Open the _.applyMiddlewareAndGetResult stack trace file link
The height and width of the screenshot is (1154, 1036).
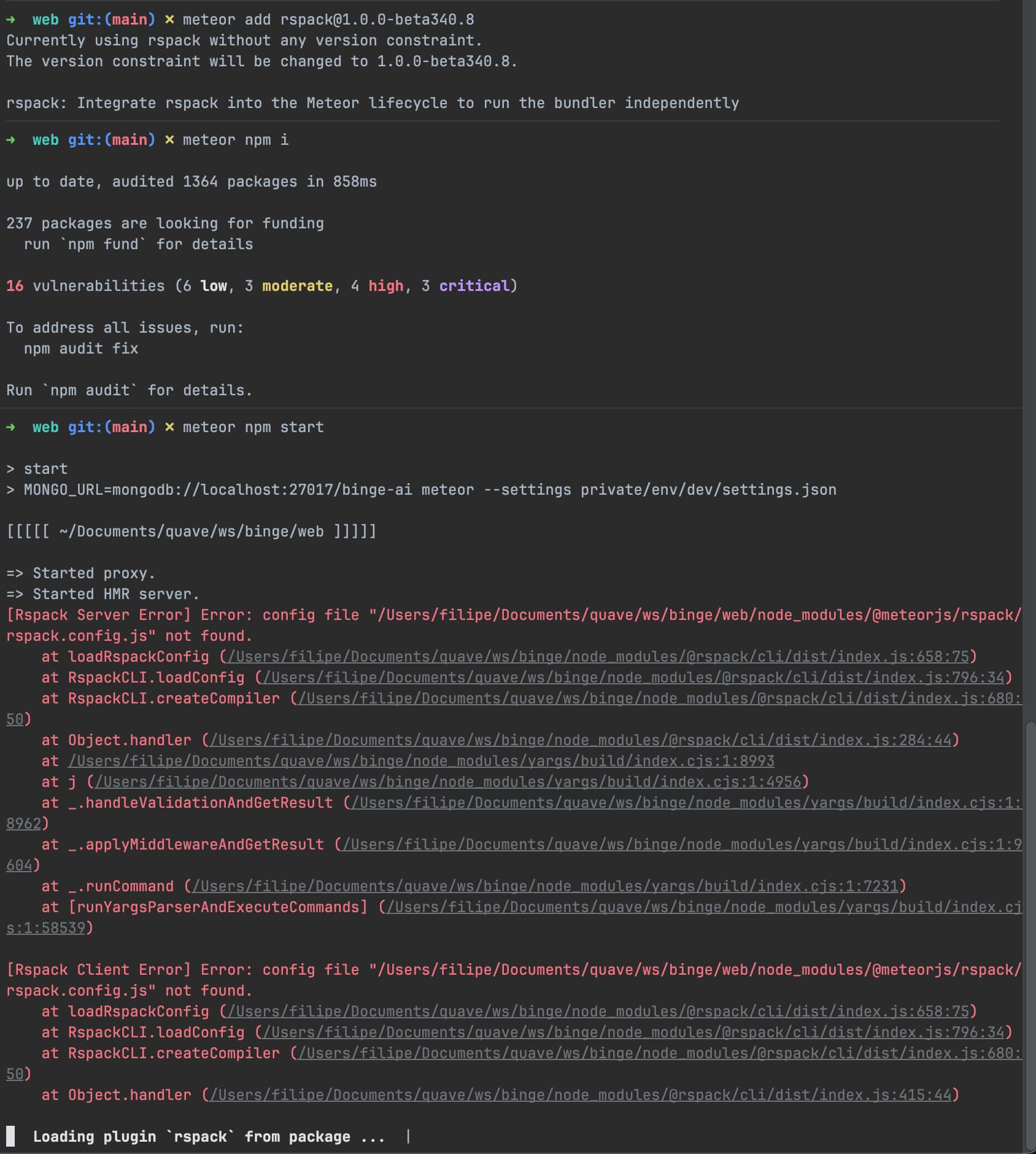tap(681, 845)
